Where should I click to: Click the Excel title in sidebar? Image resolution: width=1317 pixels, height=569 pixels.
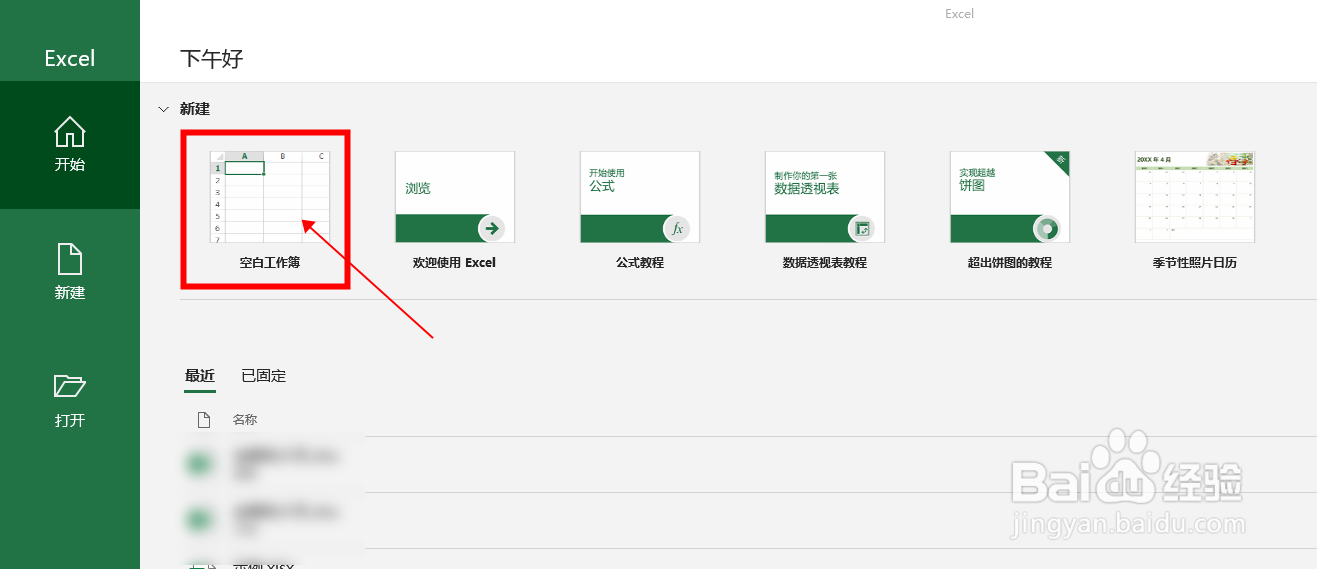pos(69,58)
